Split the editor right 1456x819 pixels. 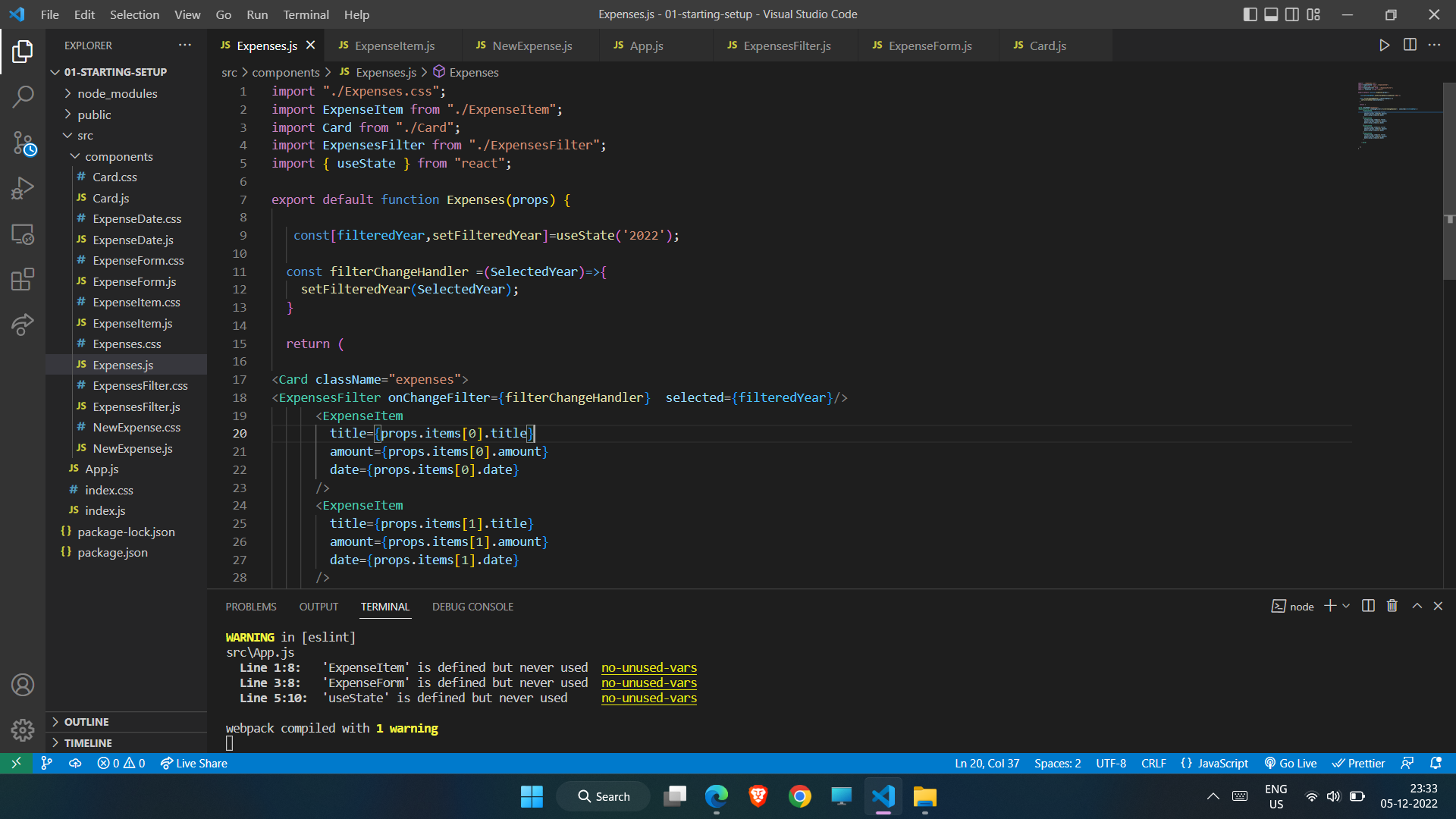(1410, 45)
